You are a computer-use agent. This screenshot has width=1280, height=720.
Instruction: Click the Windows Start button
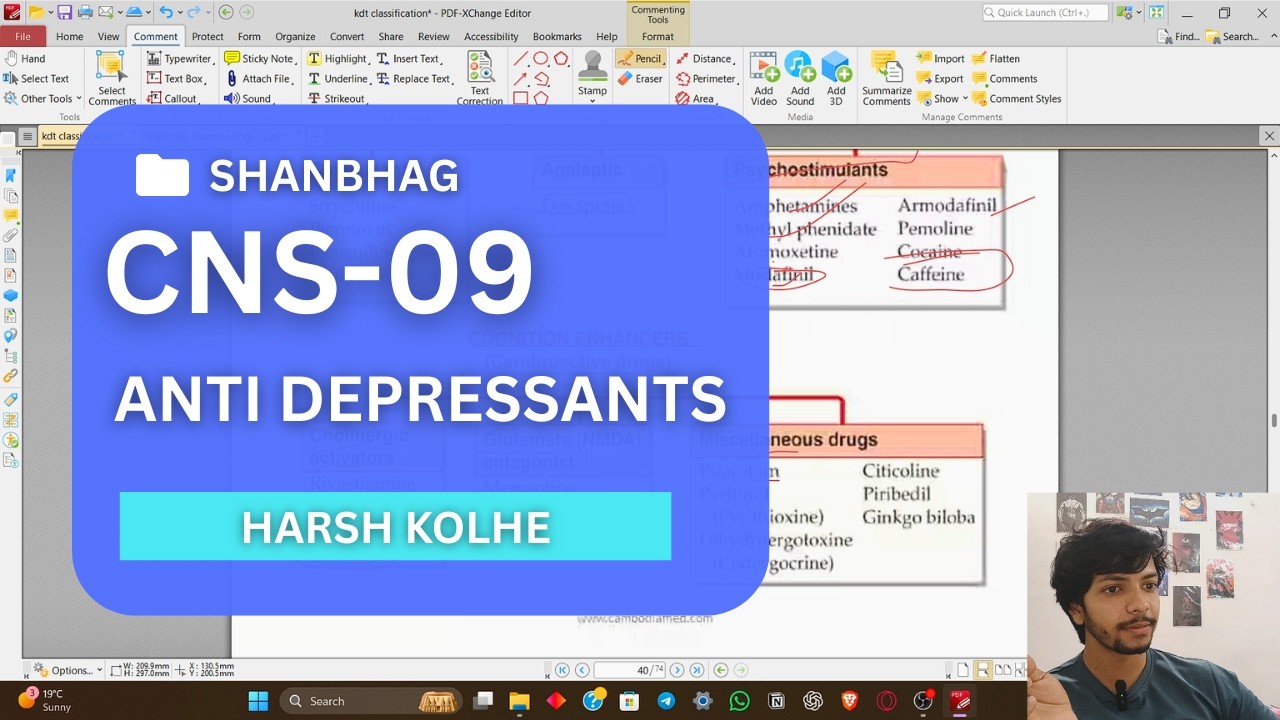click(258, 701)
